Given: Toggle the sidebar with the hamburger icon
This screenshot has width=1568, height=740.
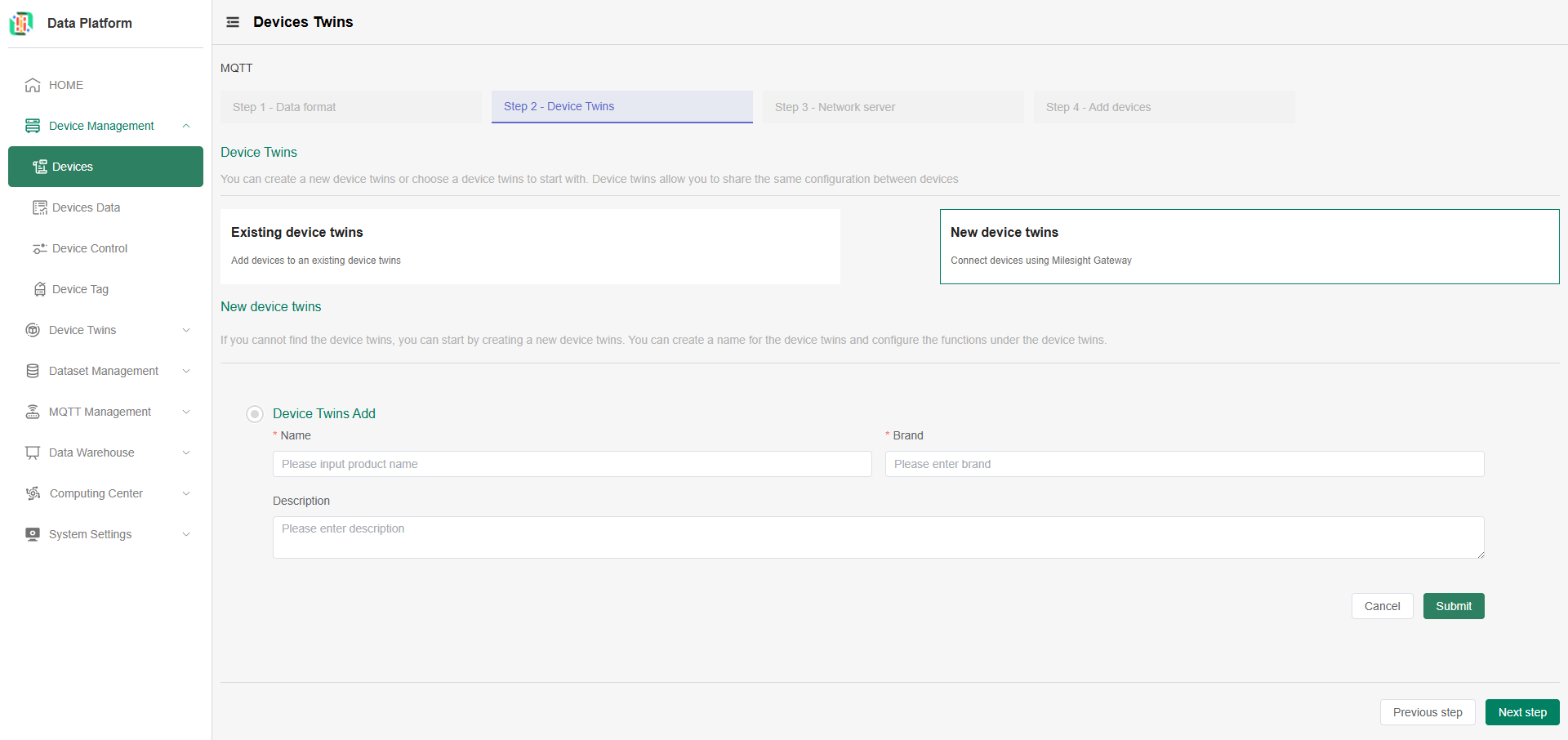Looking at the screenshot, I should [233, 22].
